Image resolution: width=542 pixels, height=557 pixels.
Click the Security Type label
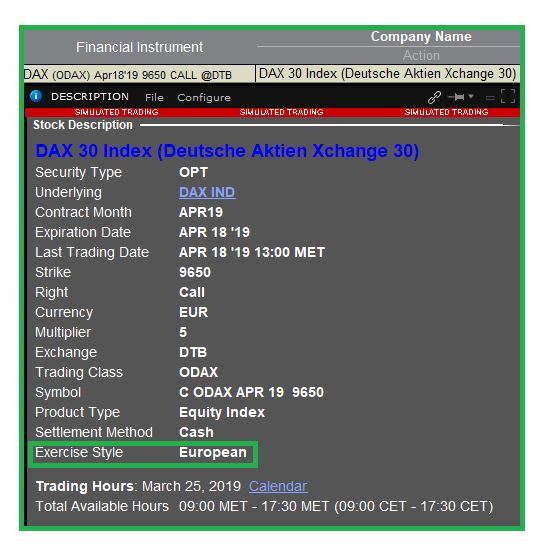78,172
